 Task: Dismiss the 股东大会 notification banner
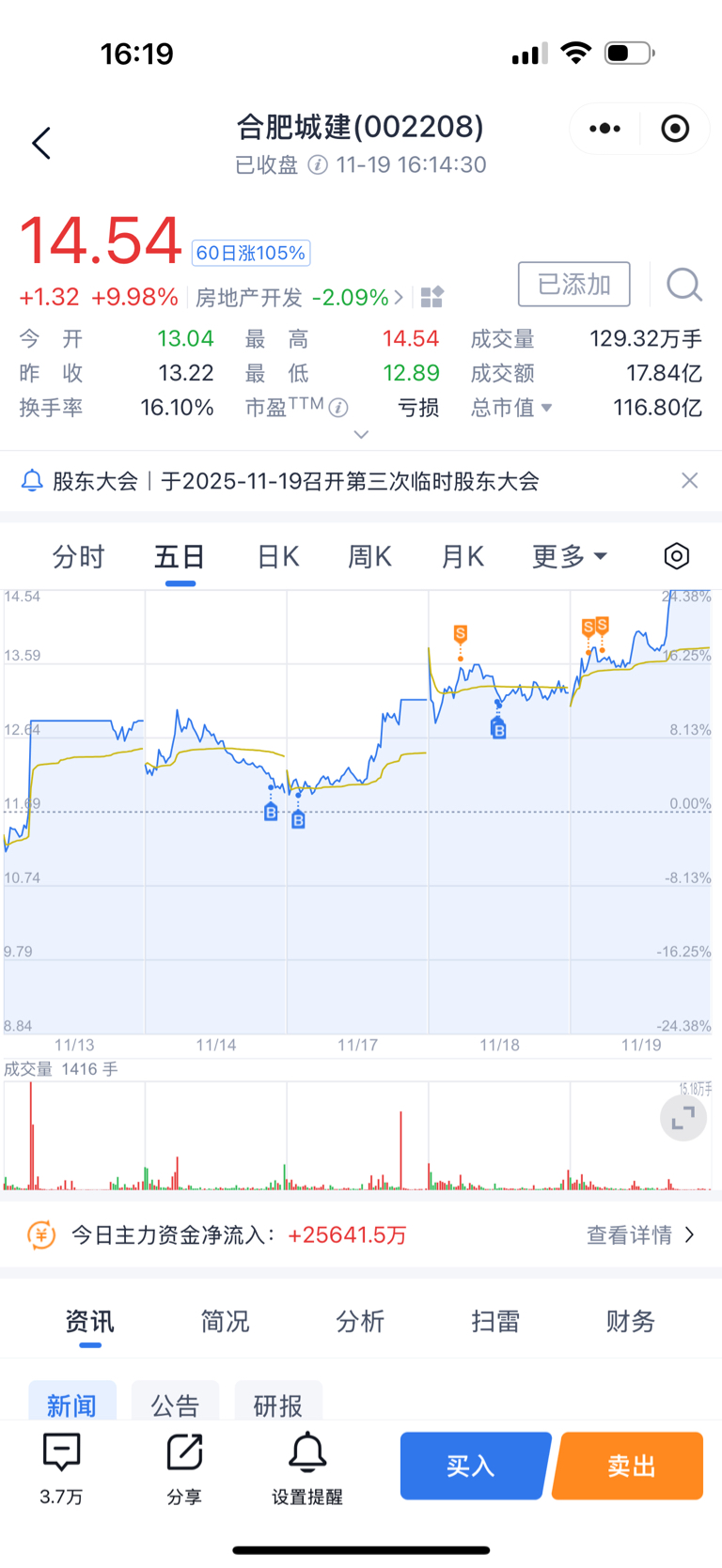(x=689, y=481)
